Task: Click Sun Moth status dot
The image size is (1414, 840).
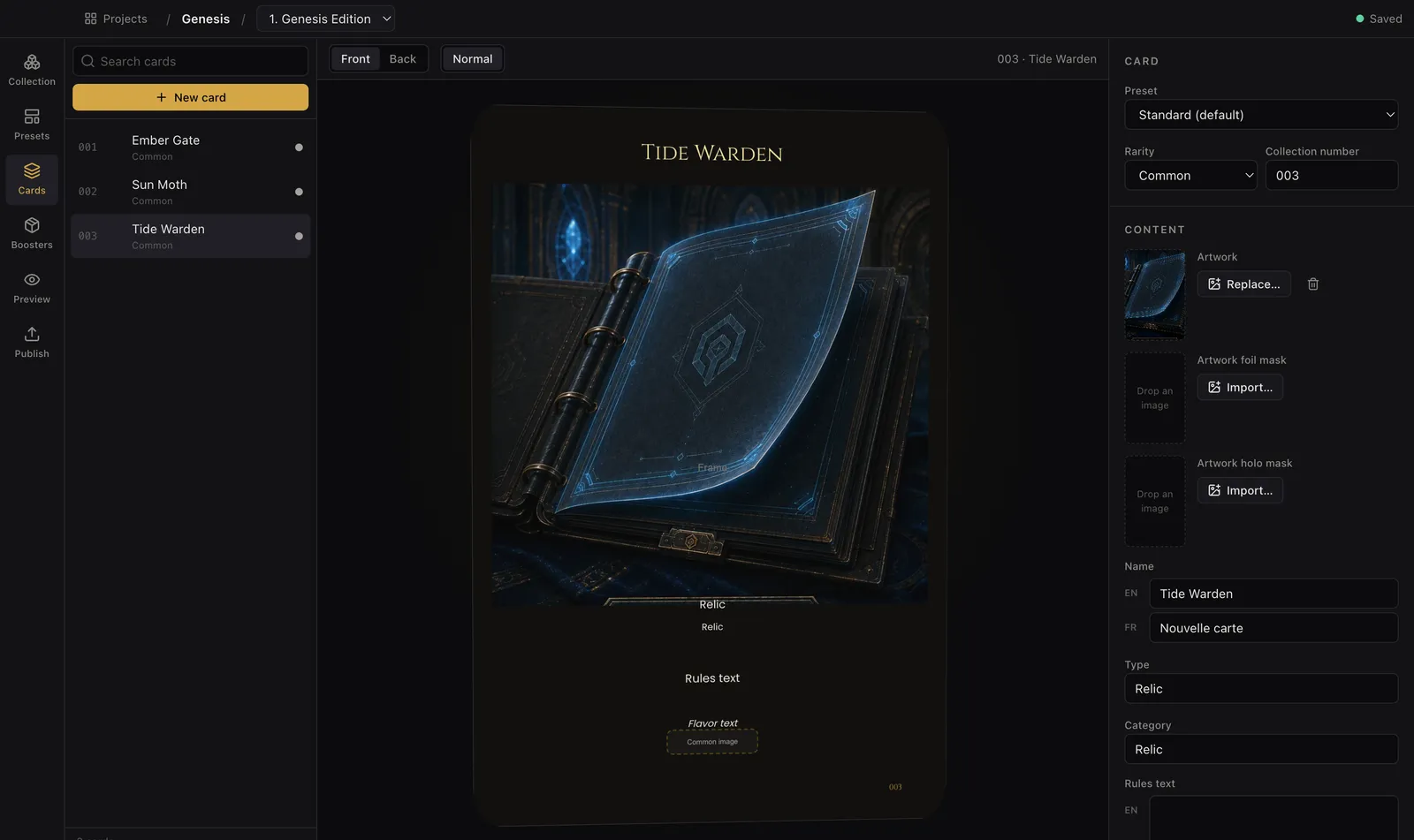Action: point(299,192)
